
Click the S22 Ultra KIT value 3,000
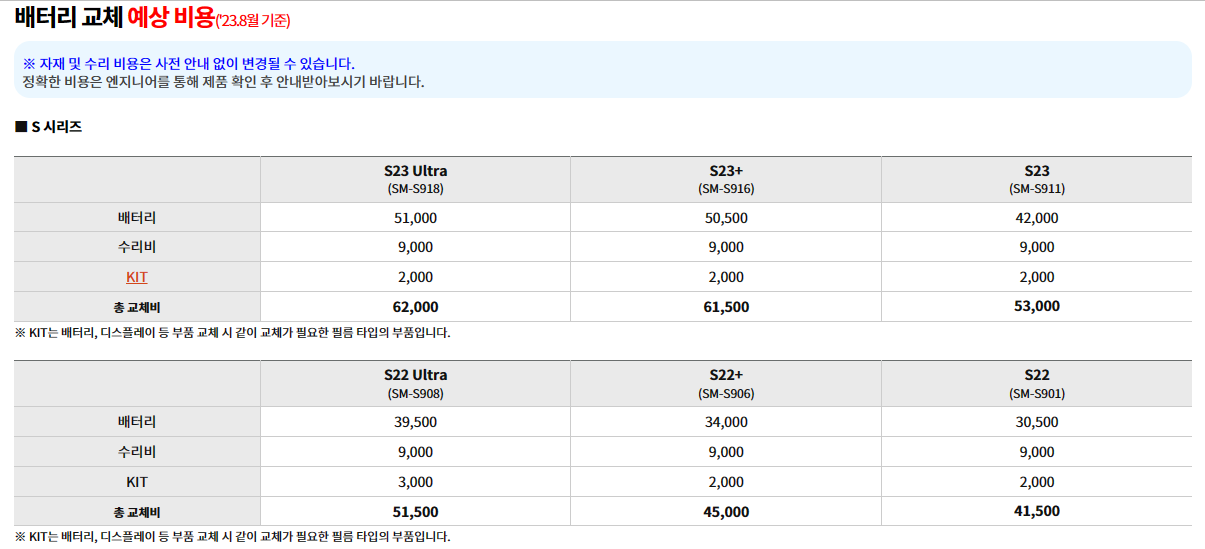click(416, 482)
